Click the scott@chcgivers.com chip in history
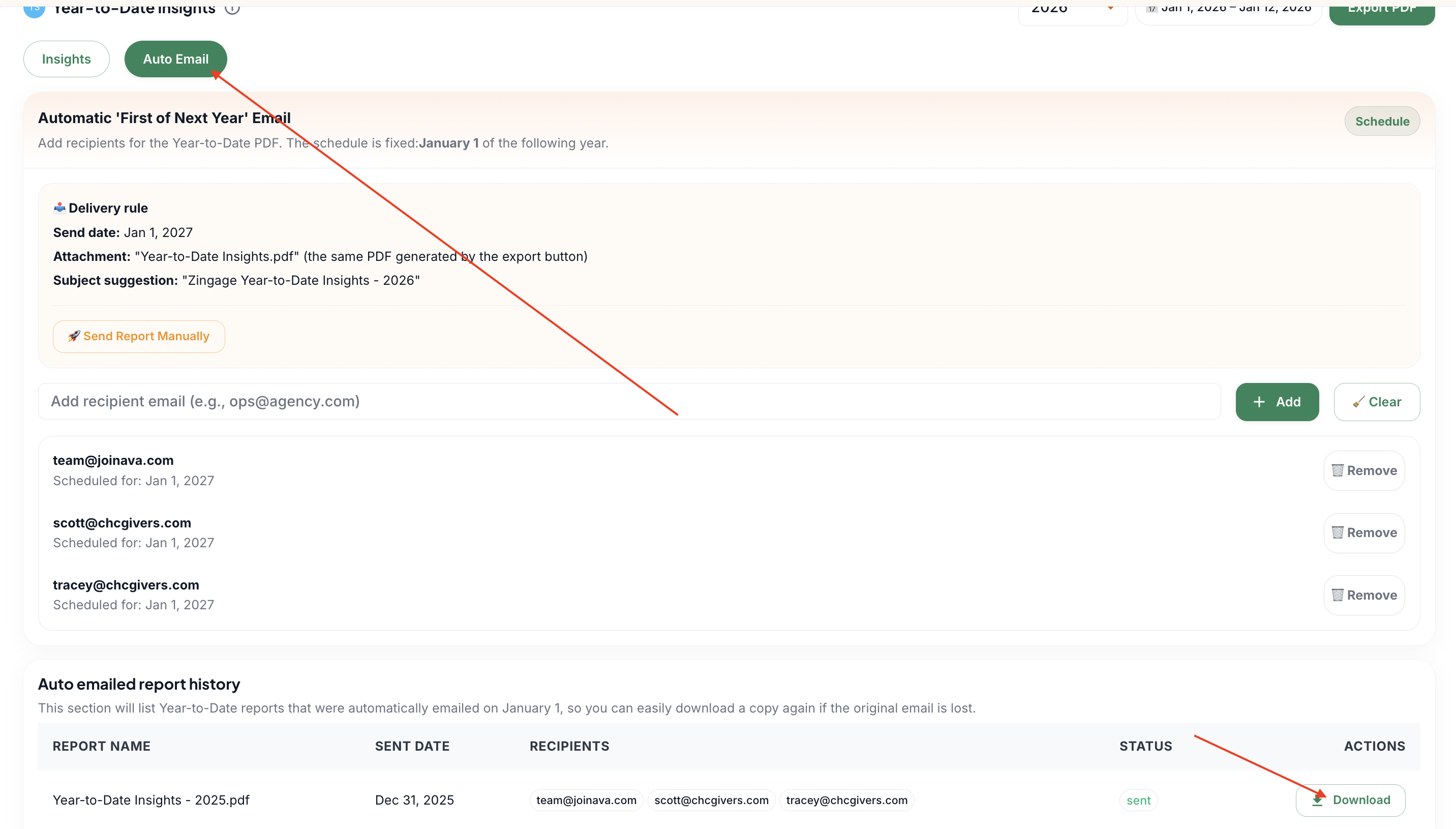 (711, 801)
